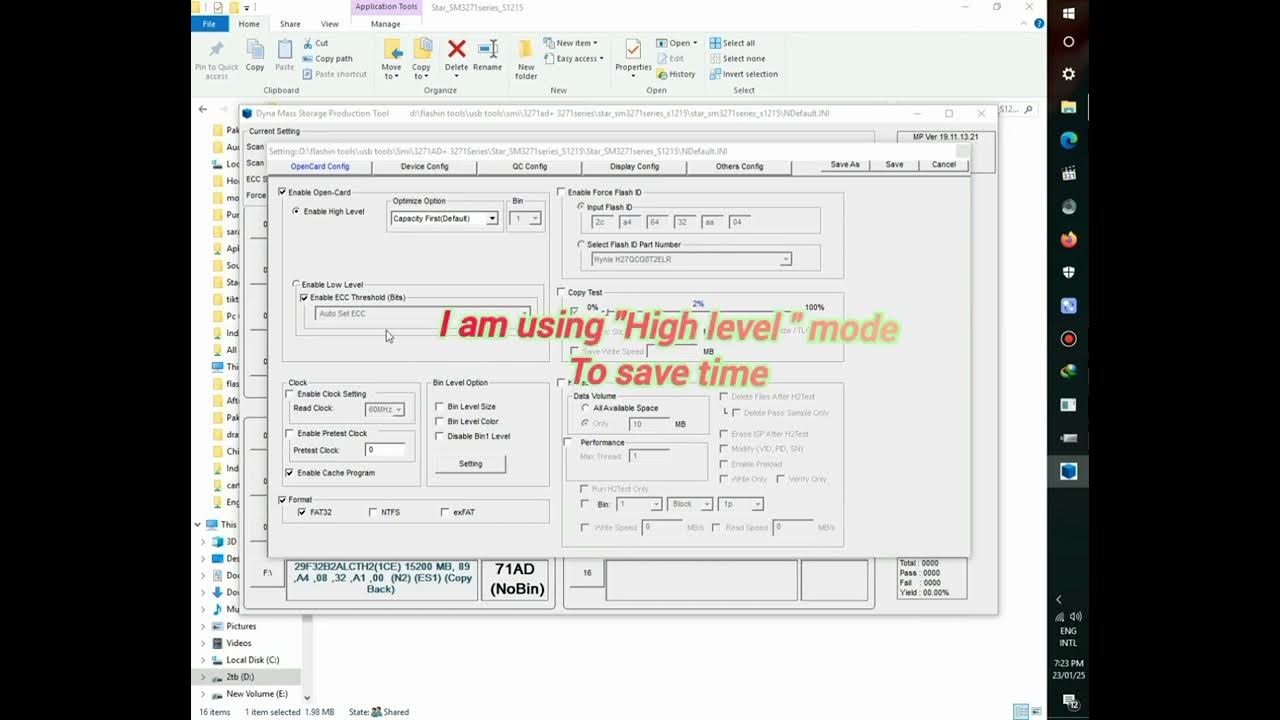Open Windows Settings gear on taskbar
Image resolution: width=1280 pixels, height=720 pixels.
click(1068, 74)
